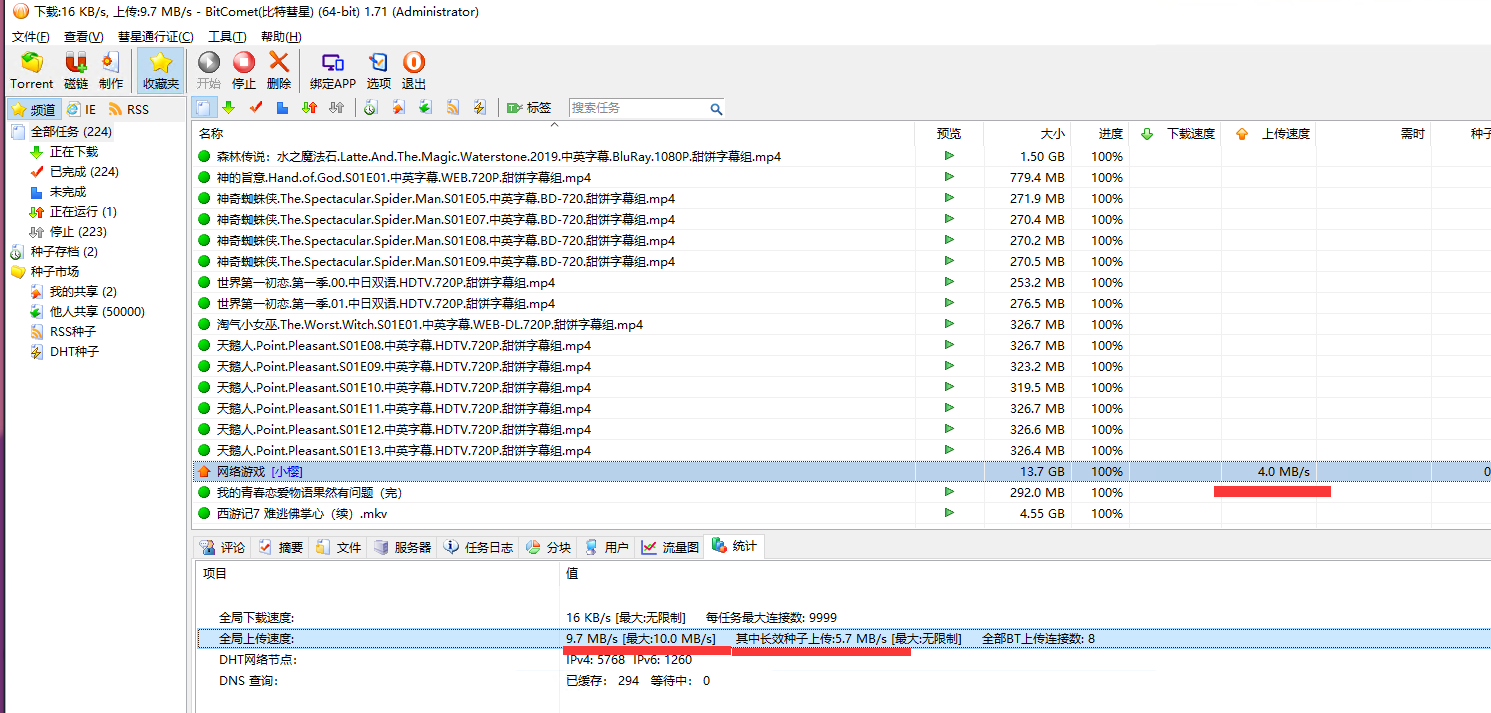This screenshot has width=1491, height=713.
Task: Switch to the 任务日志 task log tab
Action: coord(479,547)
